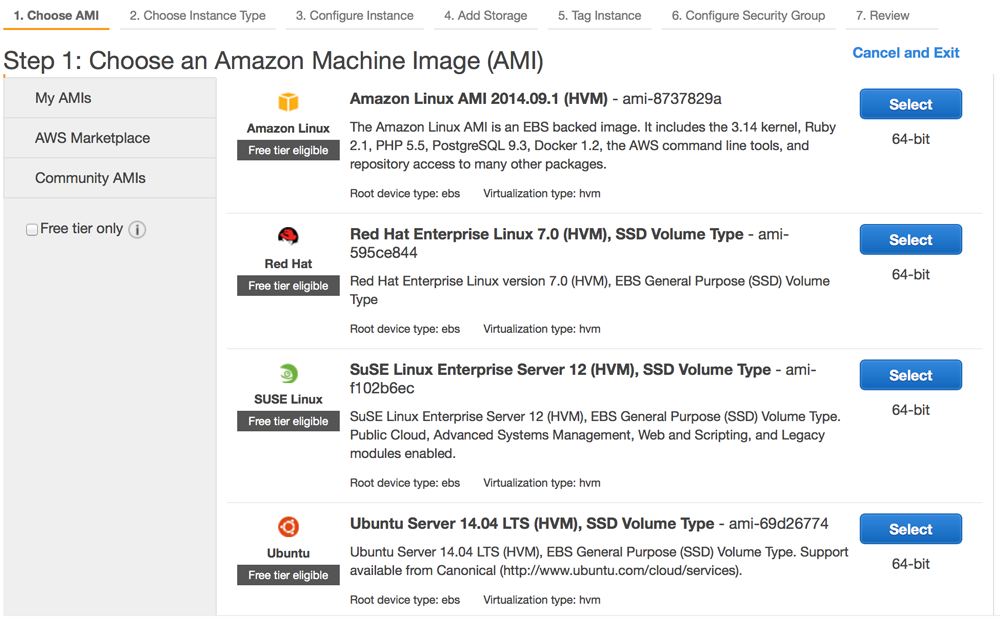Viewport: 1000px width, 624px height.
Task: Go to the Configure Instance step
Action: (354, 15)
